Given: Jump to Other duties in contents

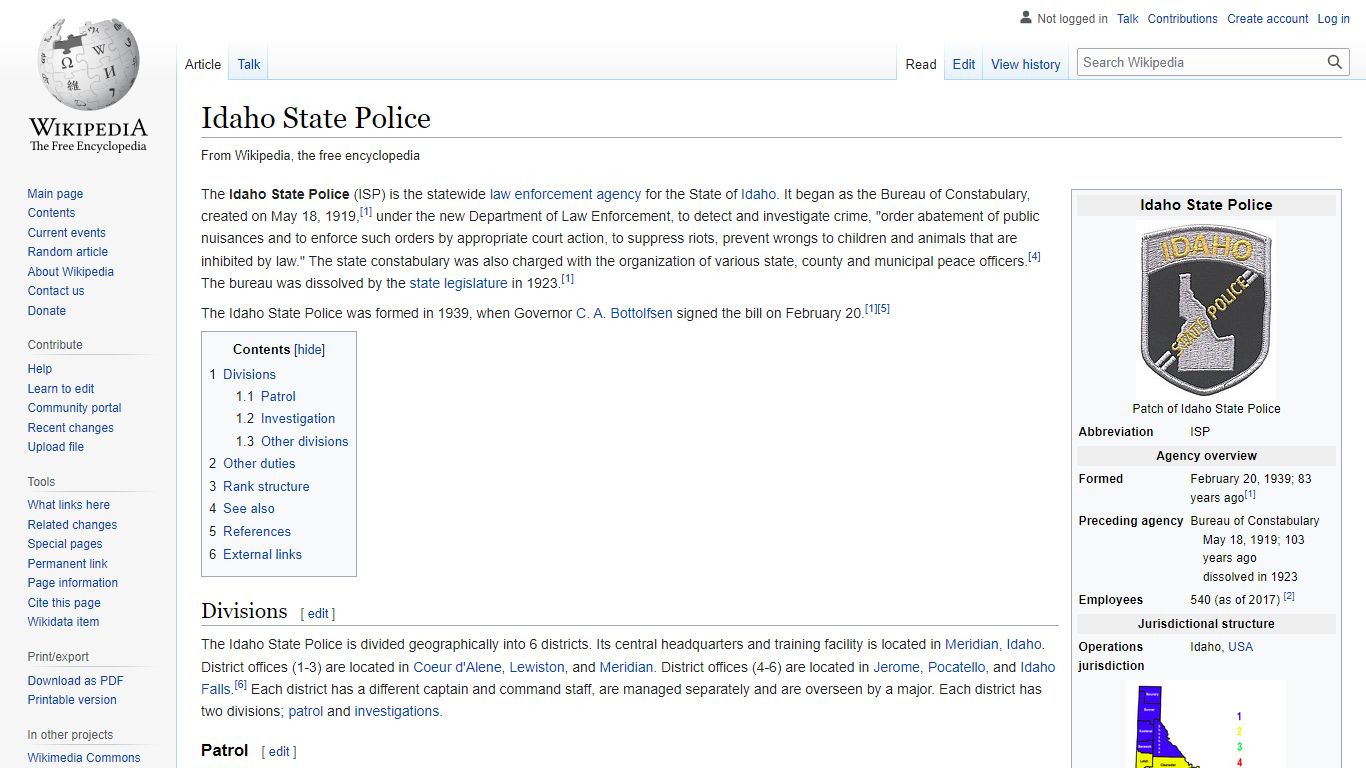Looking at the screenshot, I should tap(252, 464).
